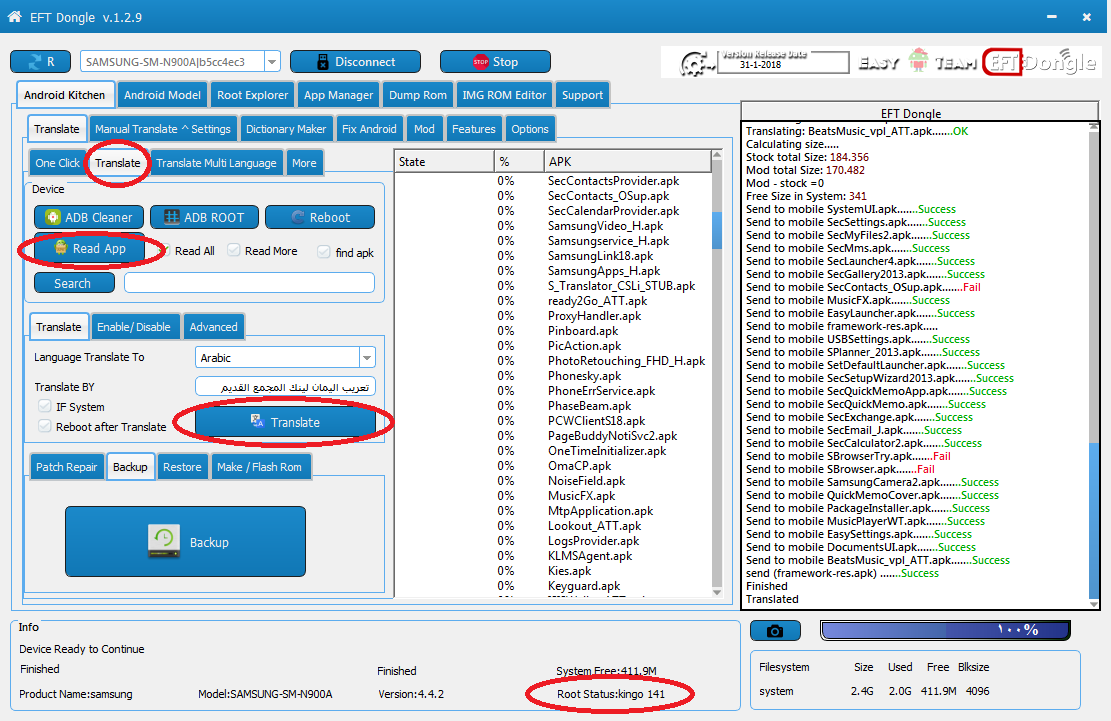Select the Fix Android tab
The image size is (1111, 721).
(x=369, y=129)
